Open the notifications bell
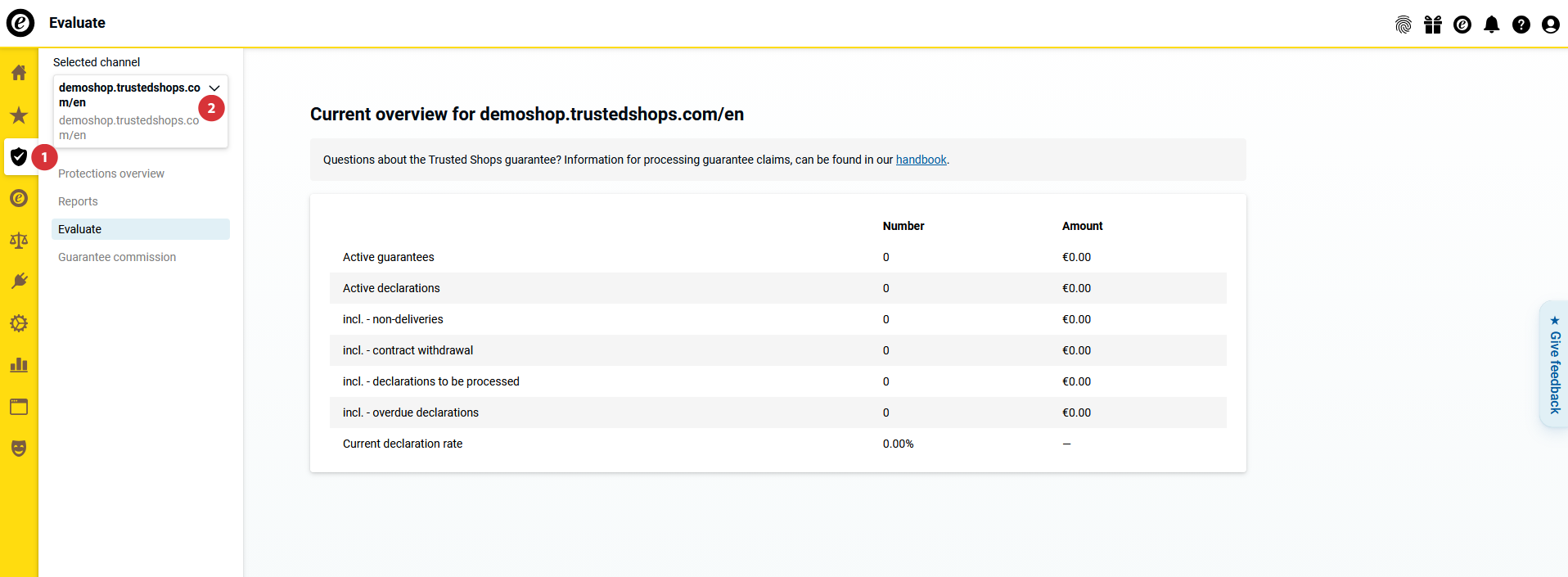The height and width of the screenshot is (577, 1568). 1492,25
